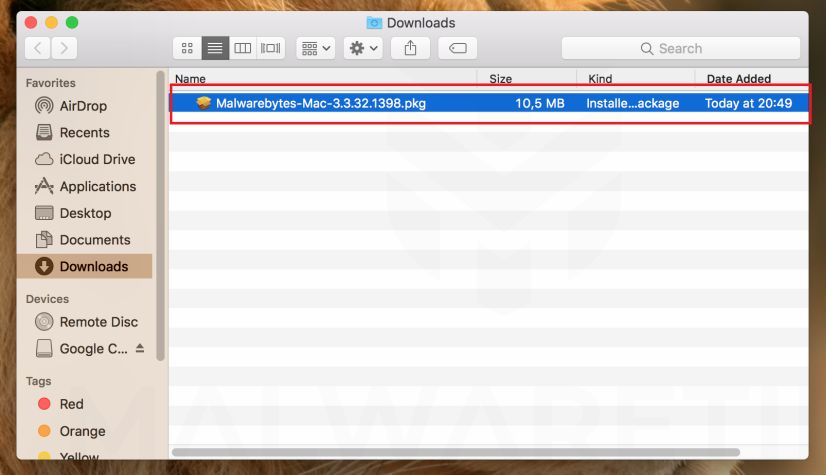Switch to list view in toolbar
The height and width of the screenshot is (475, 826).
215,48
